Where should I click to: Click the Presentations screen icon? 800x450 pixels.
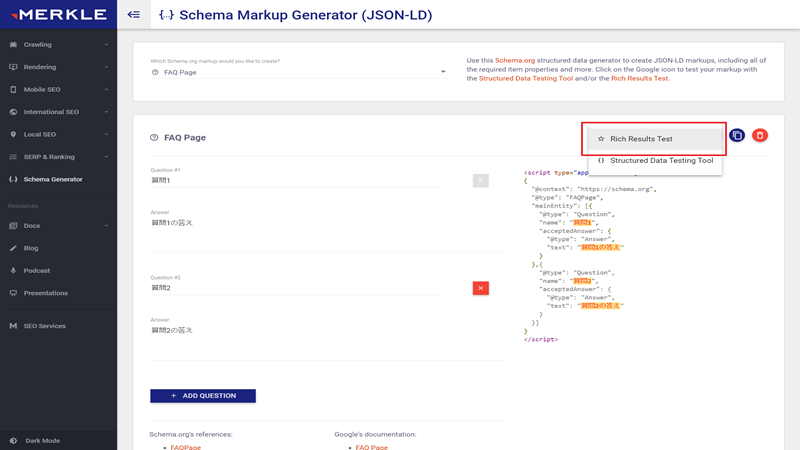pyautogui.click(x=13, y=293)
